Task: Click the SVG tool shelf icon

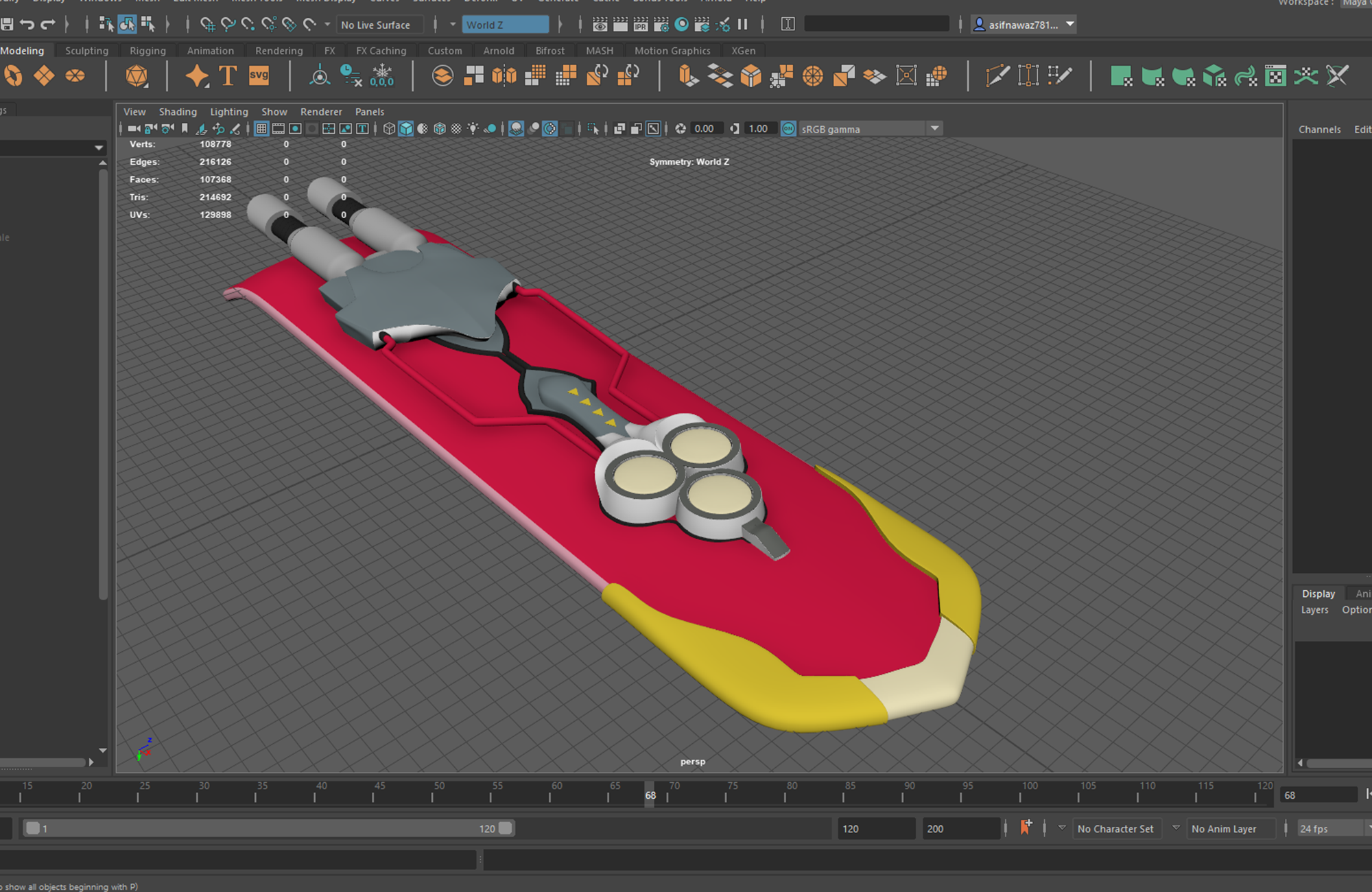Action: point(259,76)
